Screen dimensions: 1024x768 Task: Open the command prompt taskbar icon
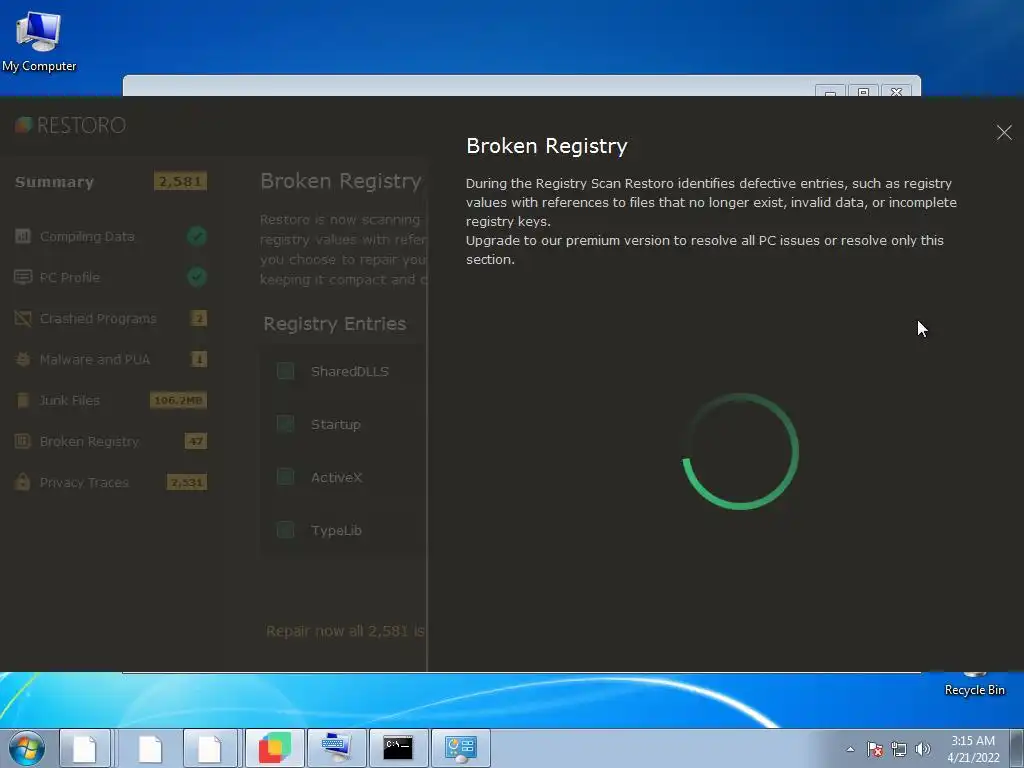click(398, 748)
